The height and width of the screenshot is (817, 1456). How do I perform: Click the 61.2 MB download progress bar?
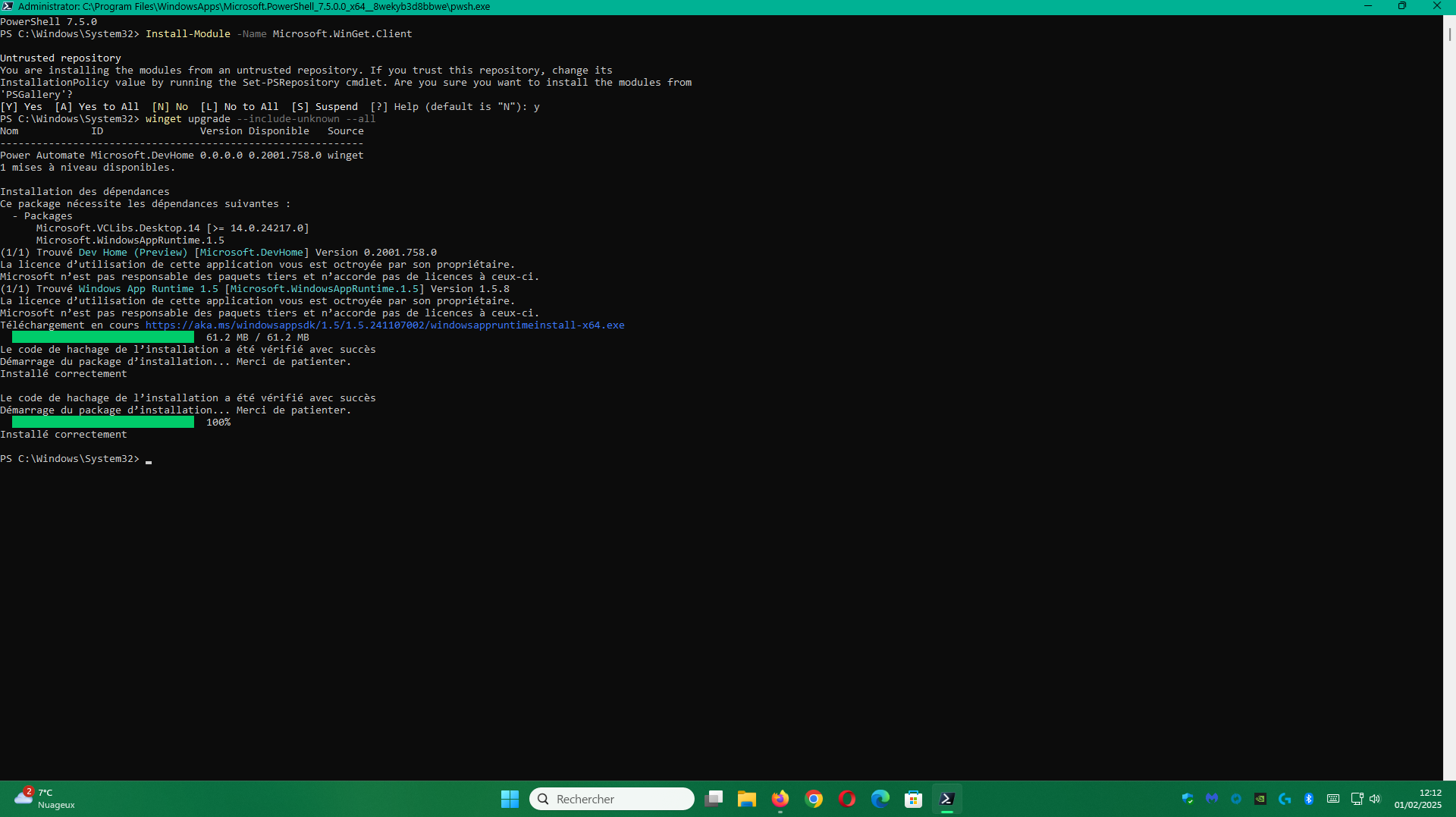pyautogui.click(x=103, y=338)
